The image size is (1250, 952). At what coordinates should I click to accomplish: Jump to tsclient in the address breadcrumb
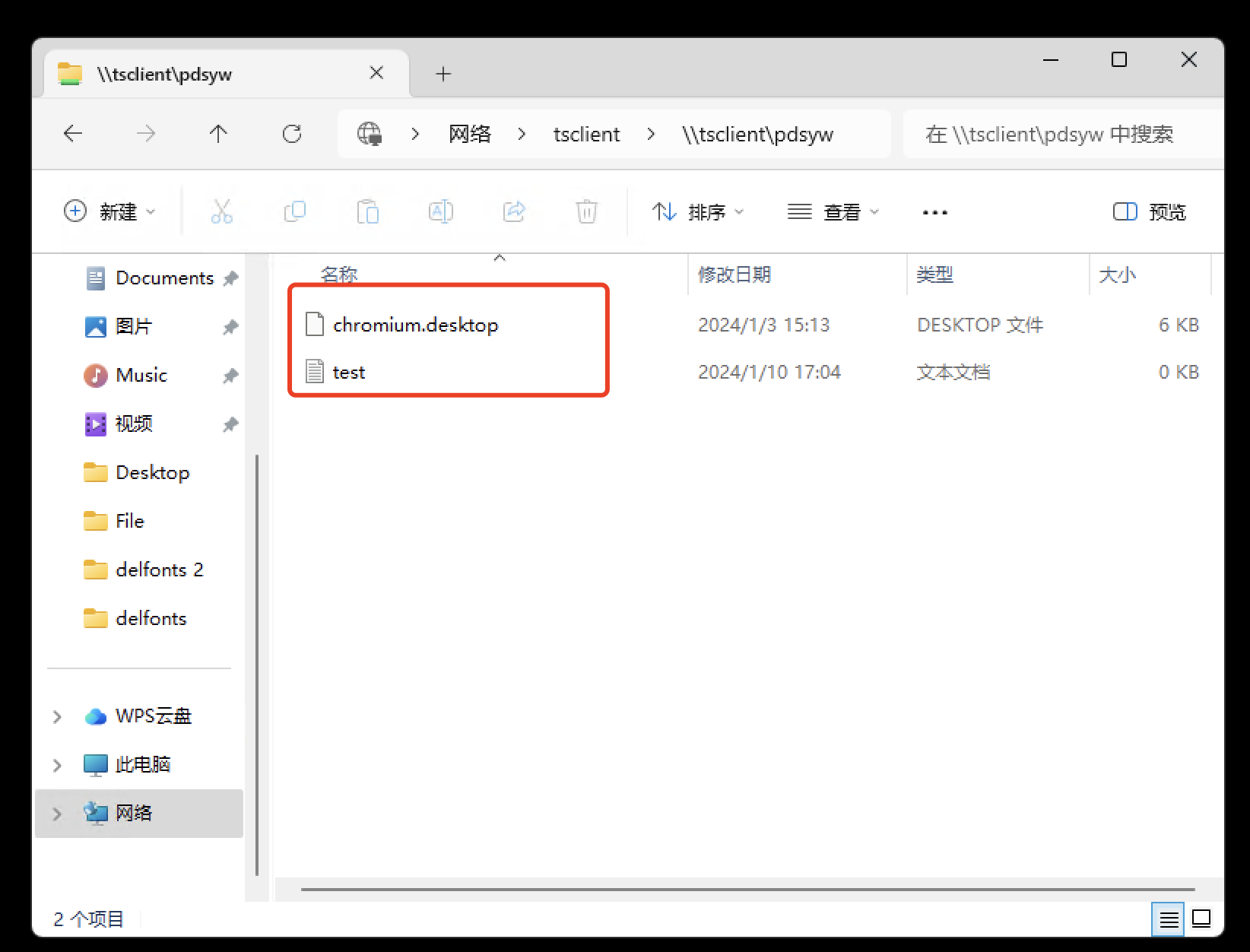[585, 134]
